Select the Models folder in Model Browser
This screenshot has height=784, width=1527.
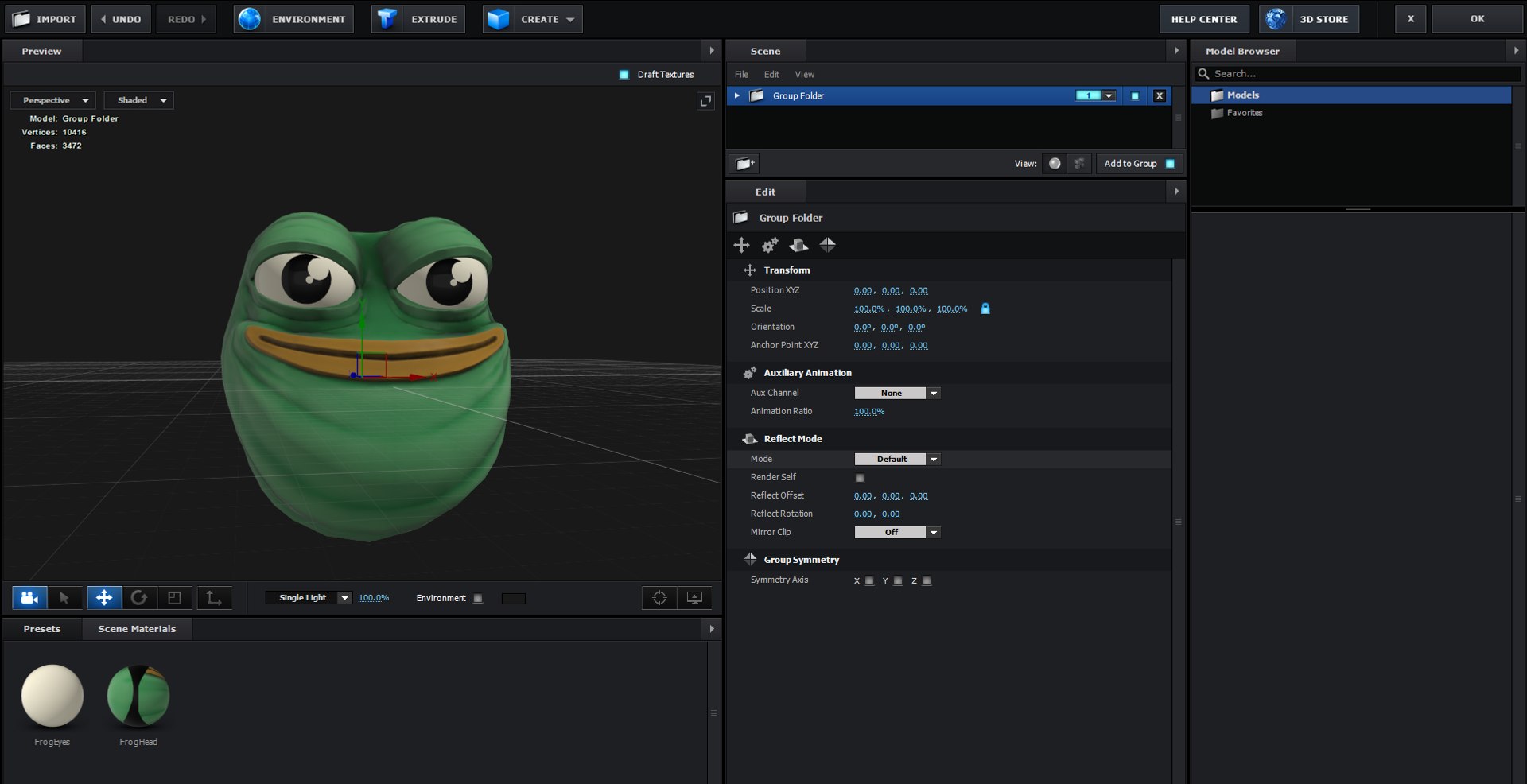point(1351,95)
